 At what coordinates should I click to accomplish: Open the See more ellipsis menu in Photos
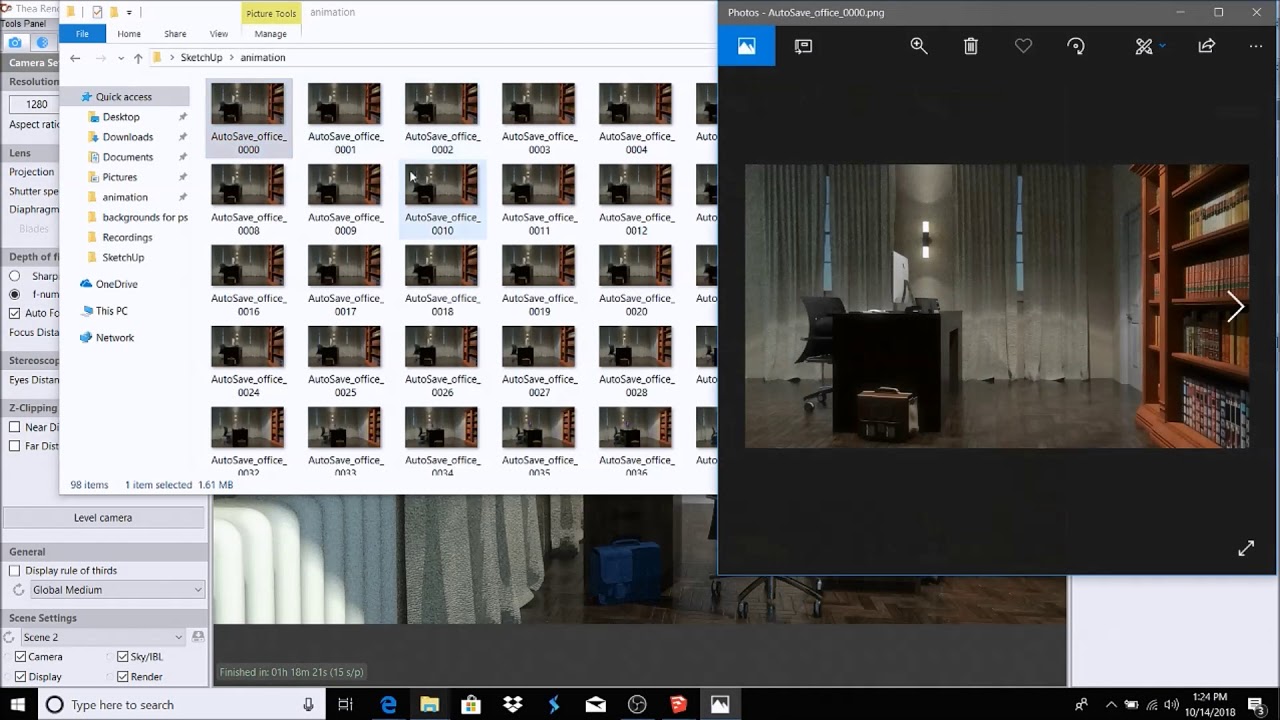(1256, 46)
